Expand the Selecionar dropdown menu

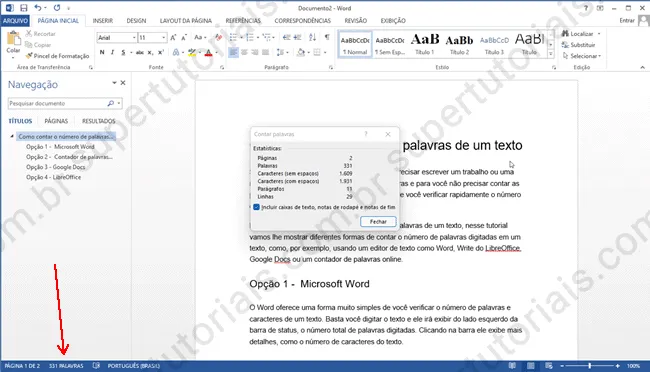[x=582, y=56]
